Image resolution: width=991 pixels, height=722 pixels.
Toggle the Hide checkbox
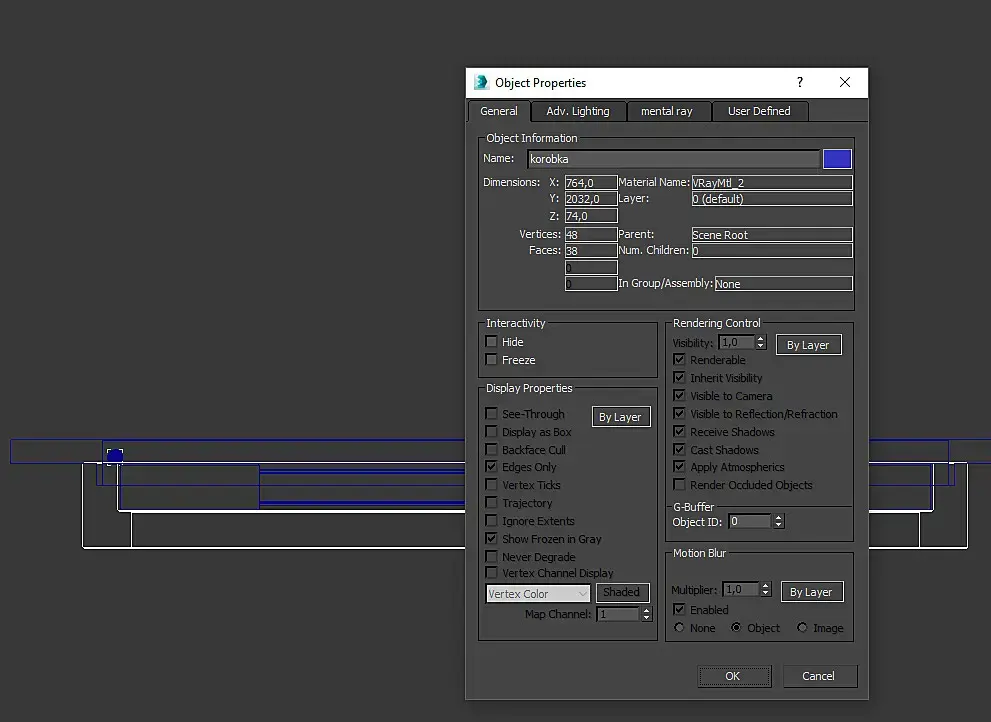tap(491, 341)
